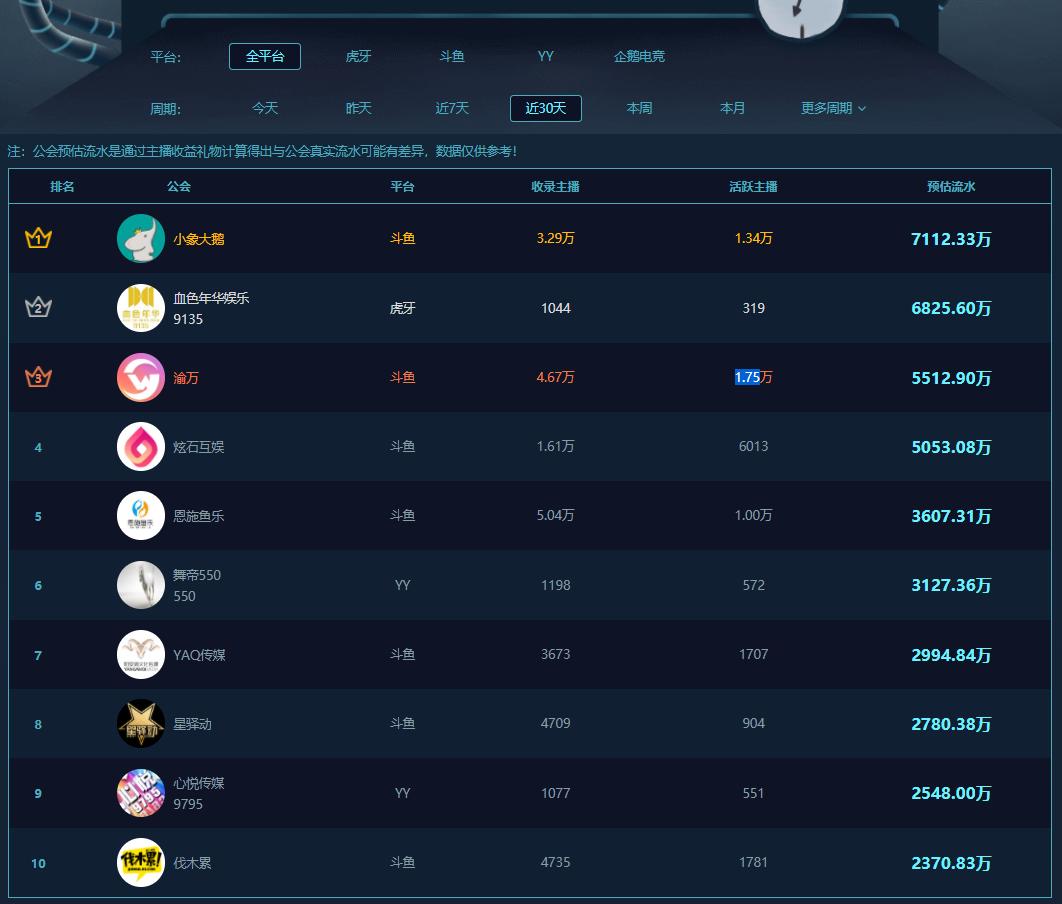Click the highlighted 1.75万 active streamers value

point(753,377)
